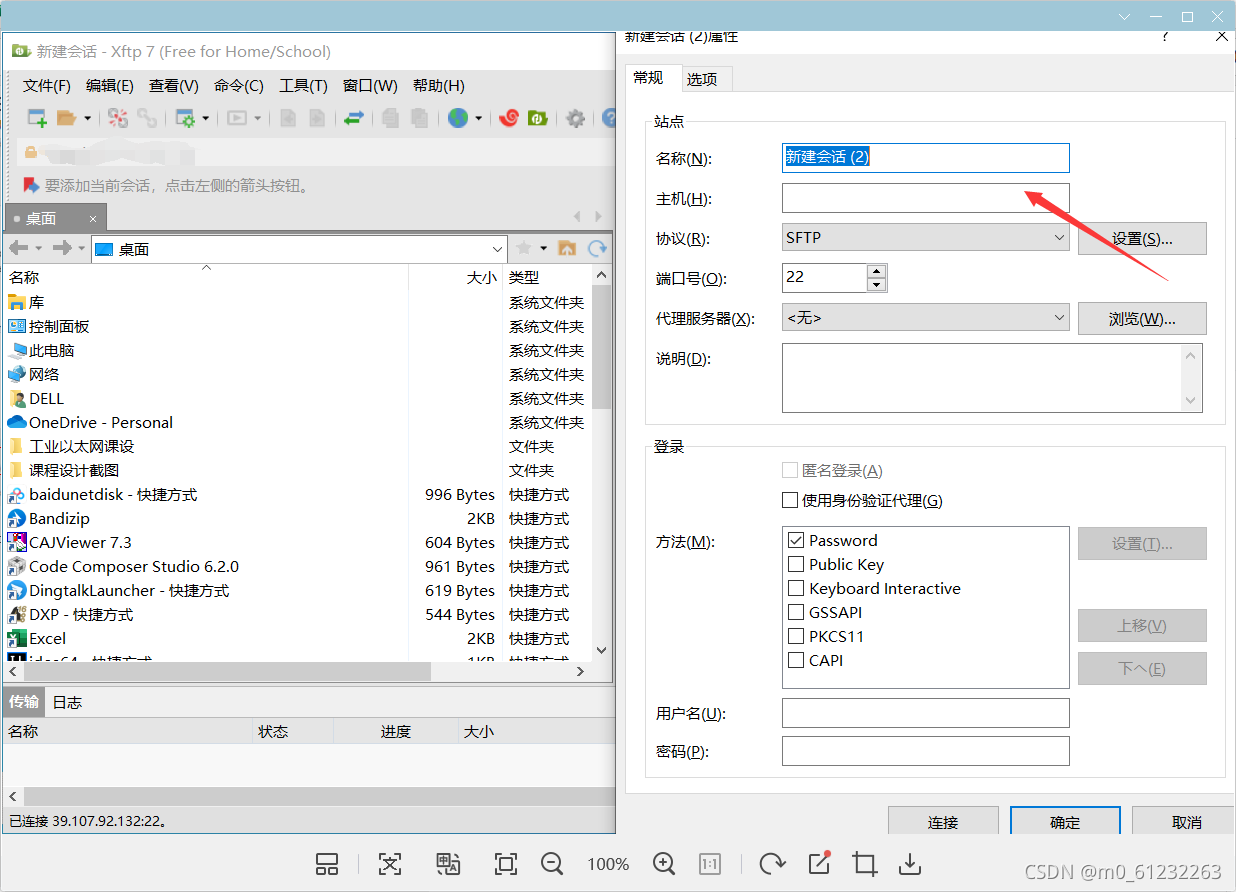This screenshot has height=892, width=1236.
Task: Switch to the 选项 tab in properties dialog
Action: click(707, 79)
